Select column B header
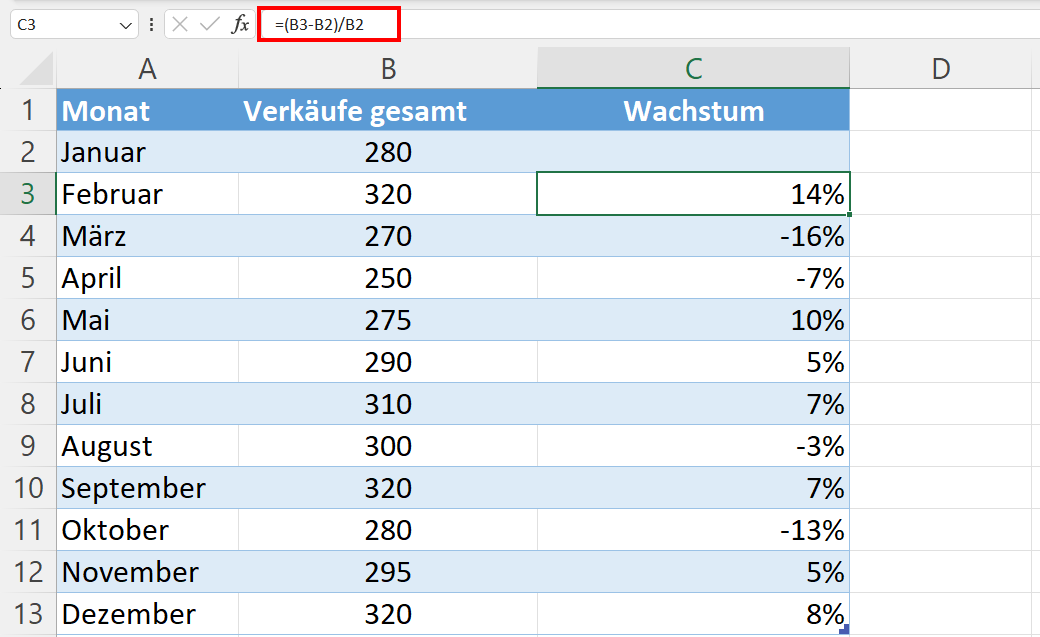 point(388,68)
